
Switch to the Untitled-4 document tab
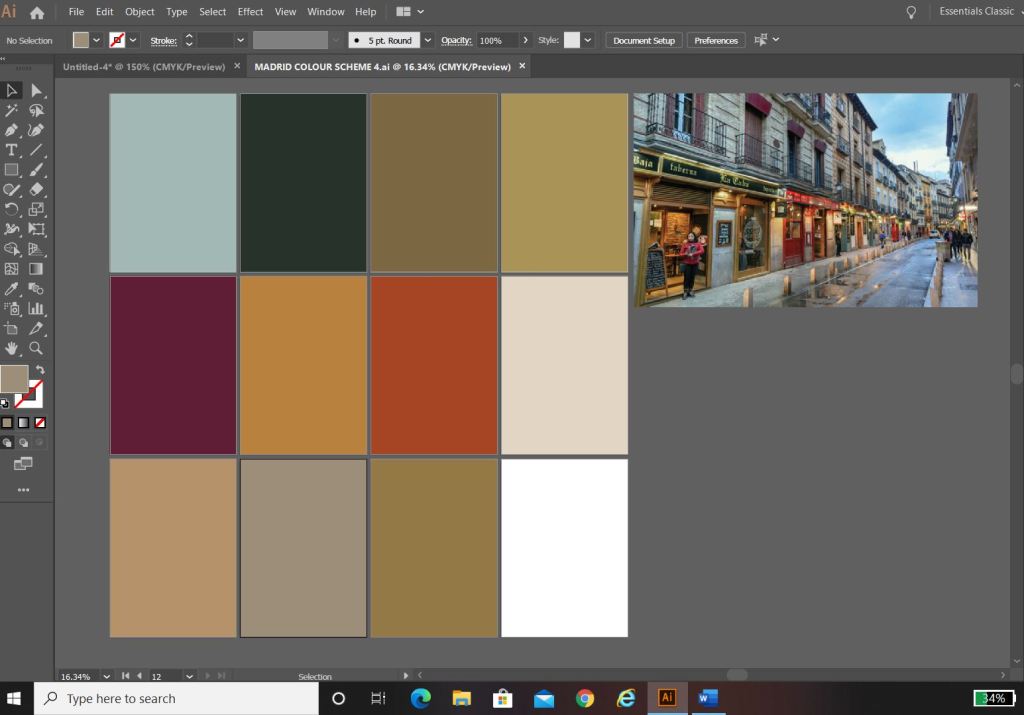click(x=144, y=67)
